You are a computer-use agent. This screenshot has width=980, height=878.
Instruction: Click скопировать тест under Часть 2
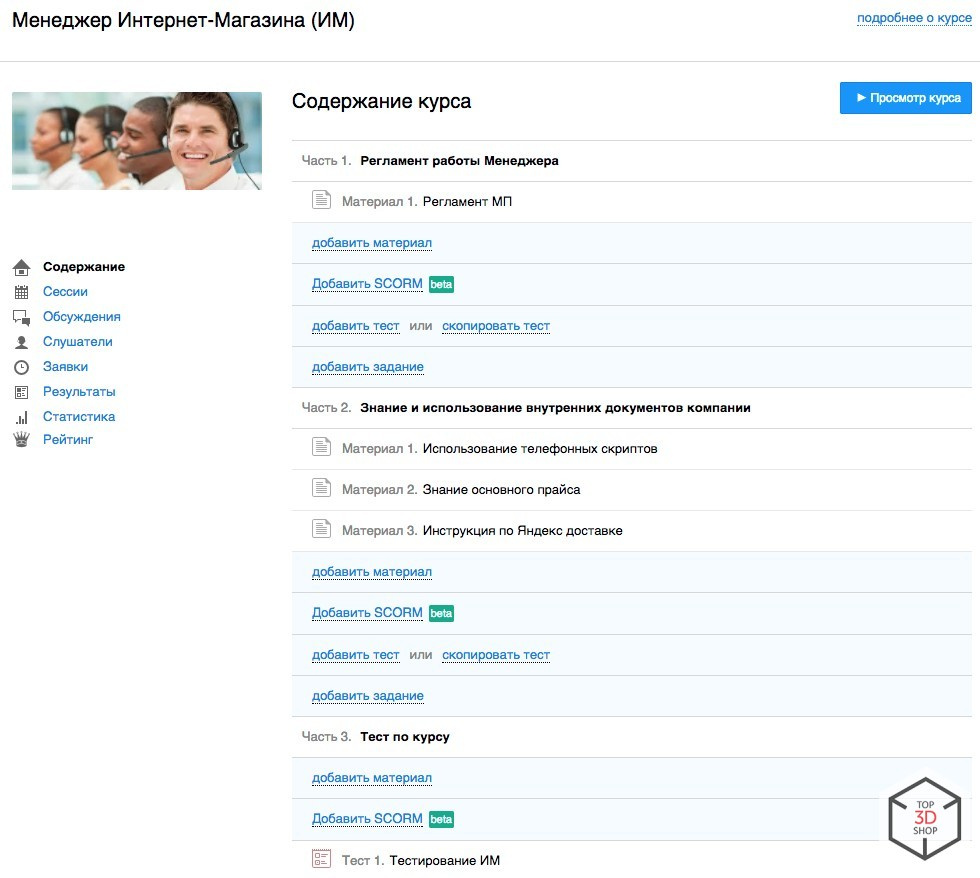(496, 655)
